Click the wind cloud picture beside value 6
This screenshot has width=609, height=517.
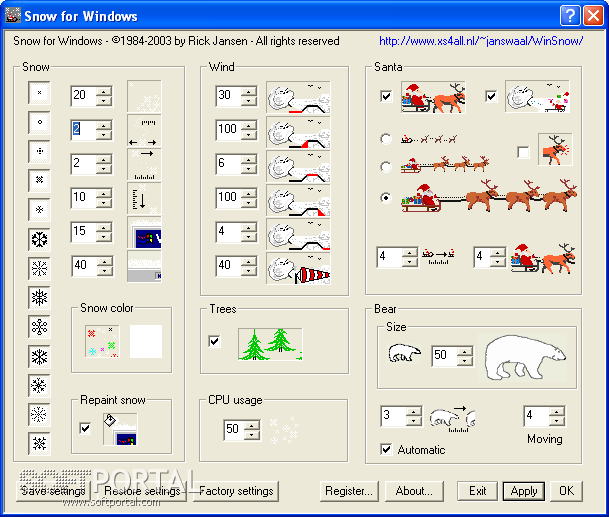pos(298,165)
